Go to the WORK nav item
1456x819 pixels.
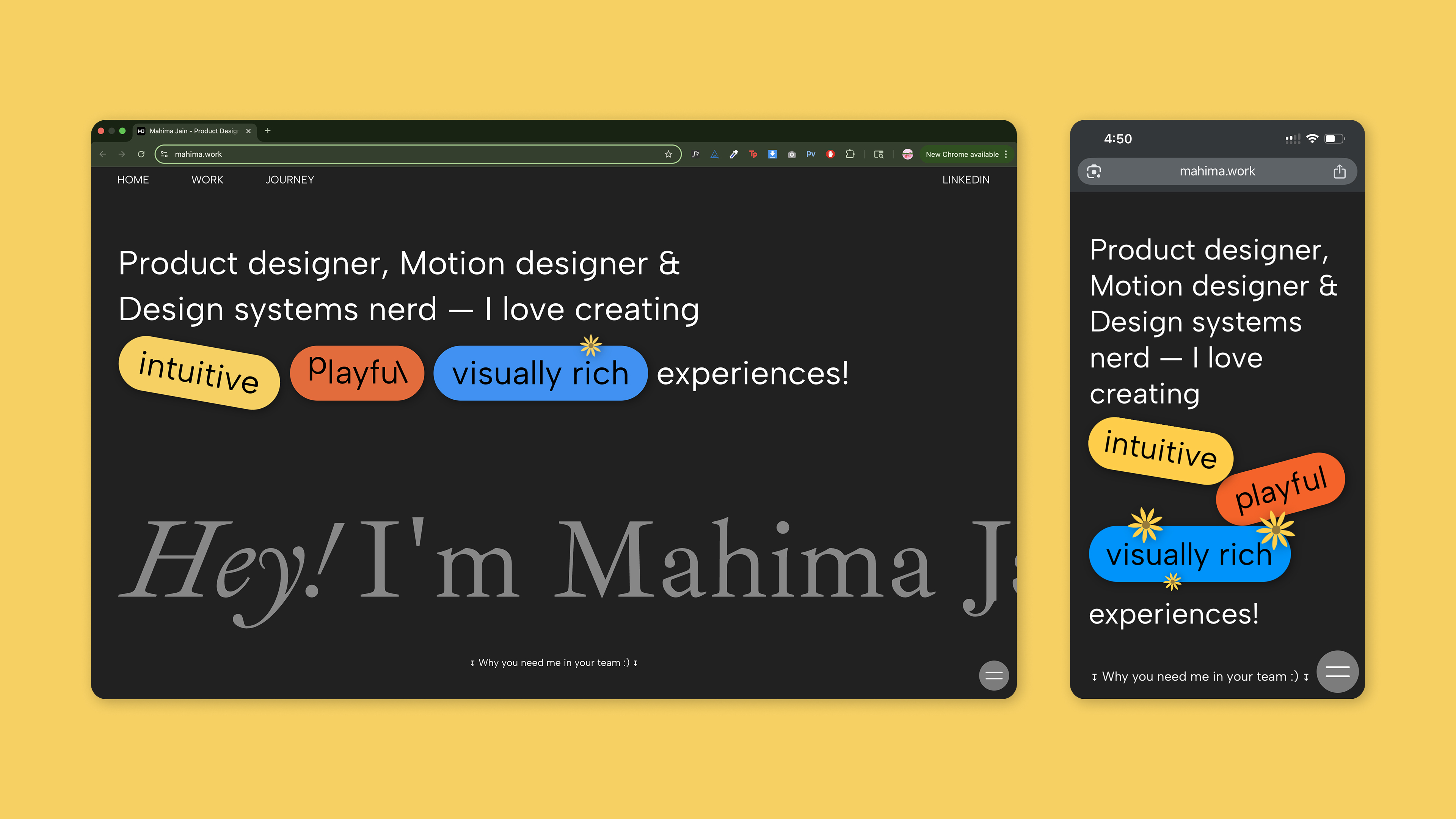pos(207,180)
